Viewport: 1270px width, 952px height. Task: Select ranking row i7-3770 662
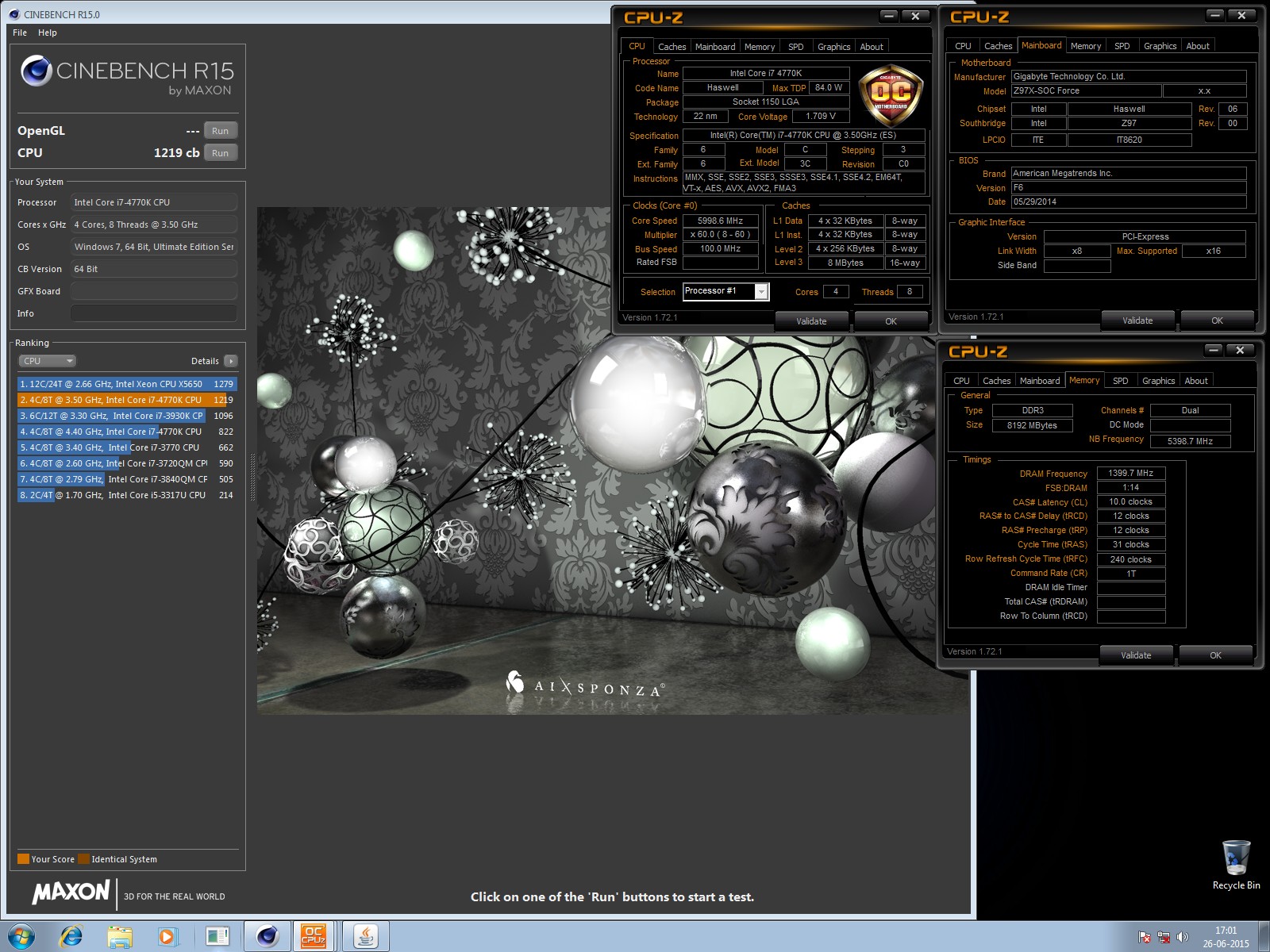pos(127,447)
